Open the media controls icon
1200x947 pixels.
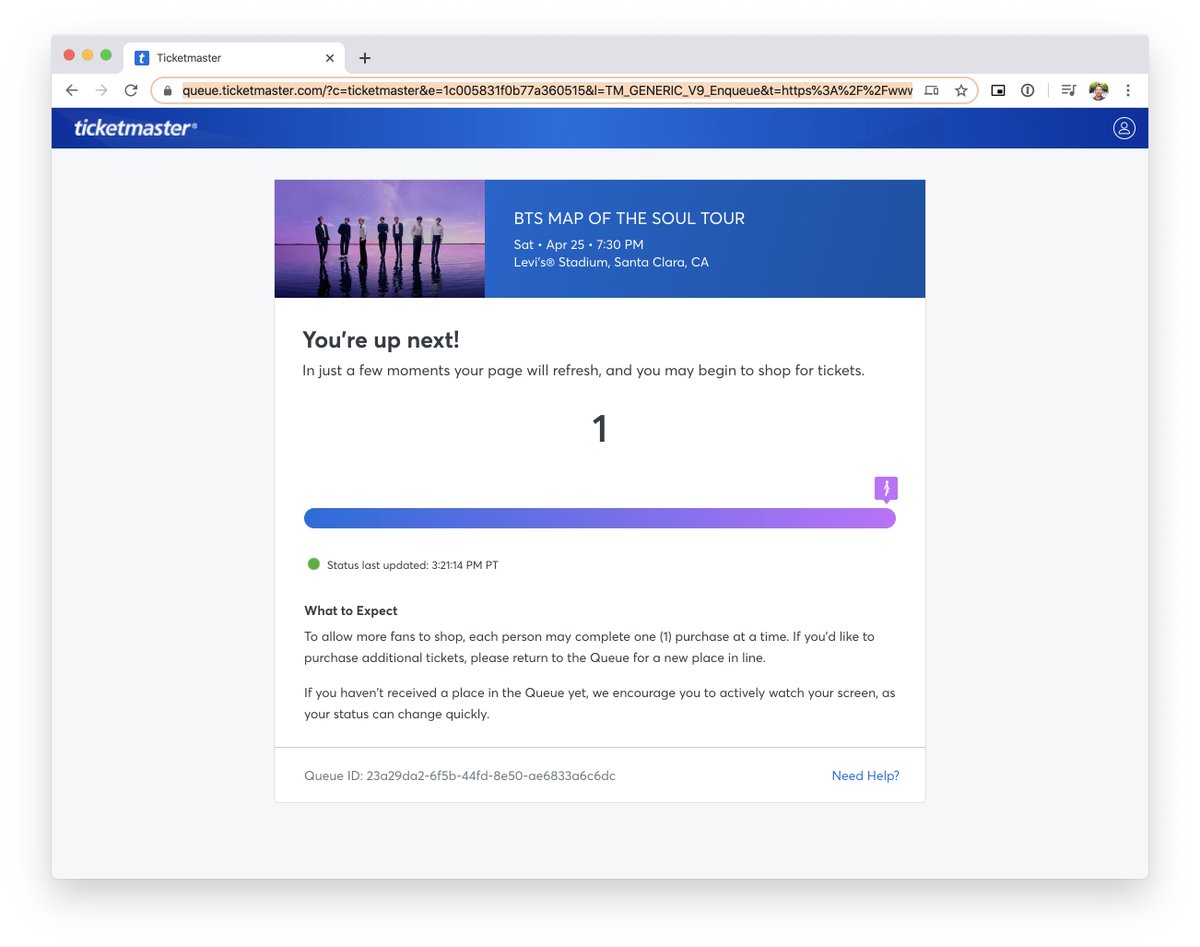coord(1068,90)
